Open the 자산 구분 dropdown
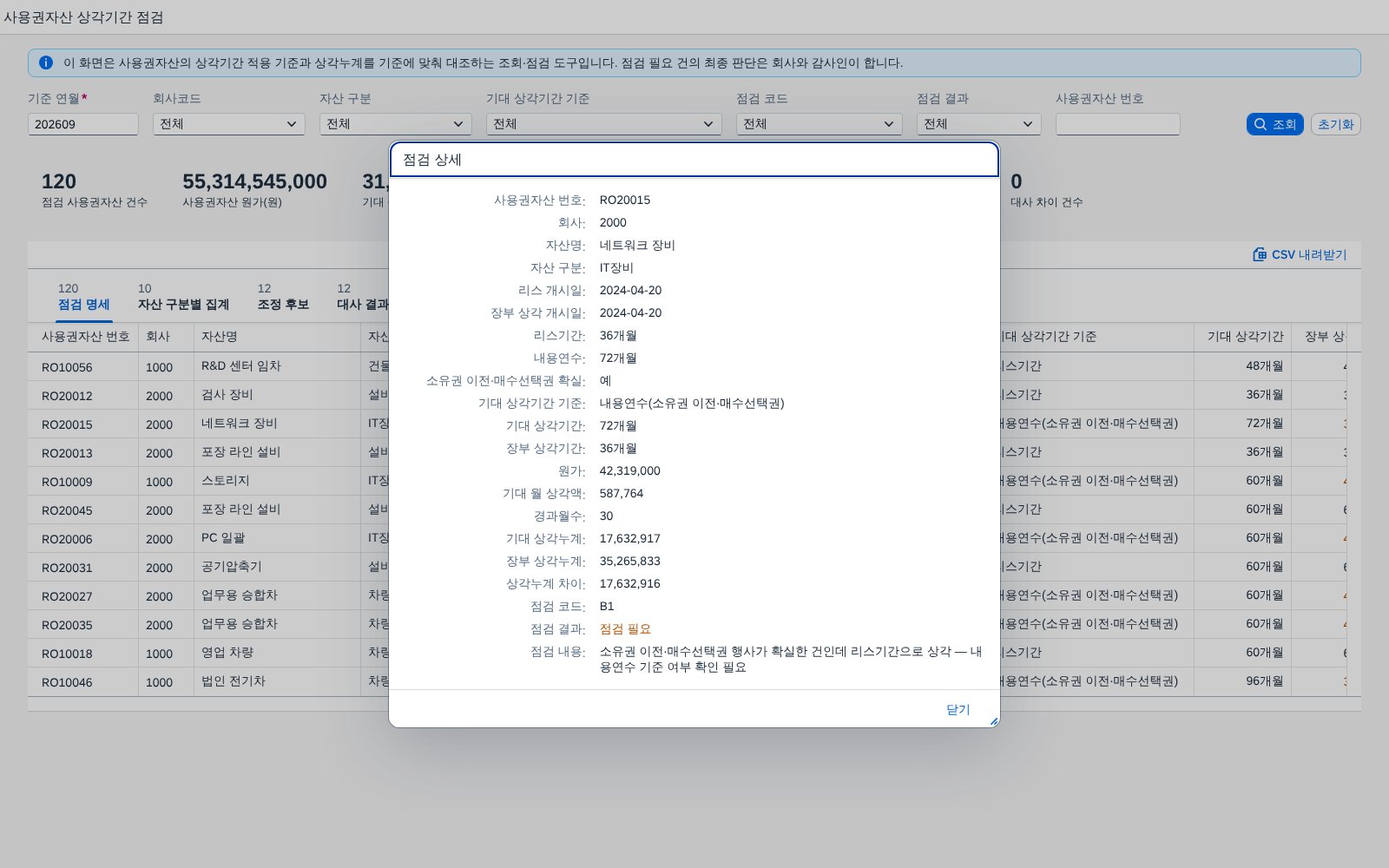1389x868 pixels. pyautogui.click(x=396, y=124)
